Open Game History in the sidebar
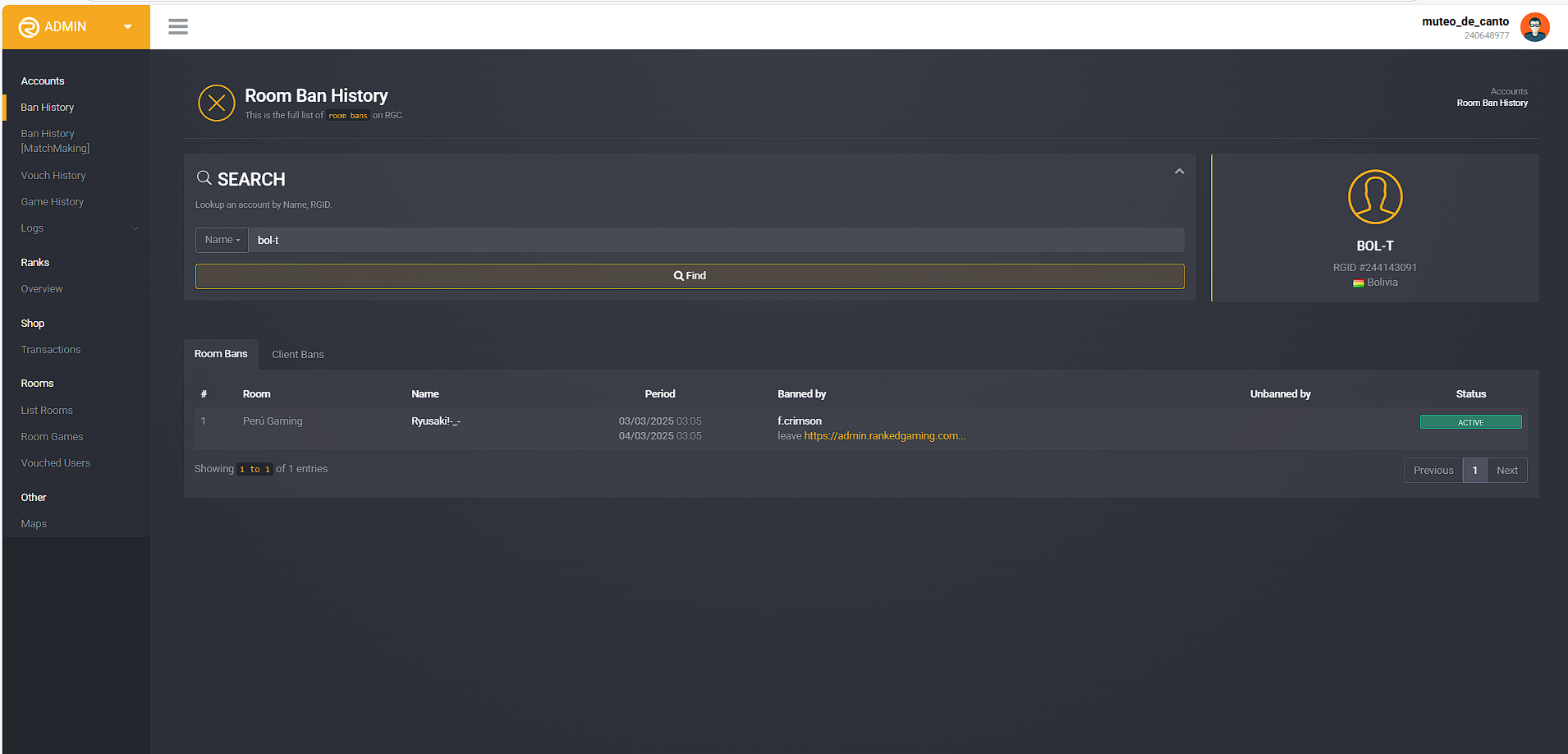The height and width of the screenshot is (754, 1568). pyautogui.click(x=53, y=202)
